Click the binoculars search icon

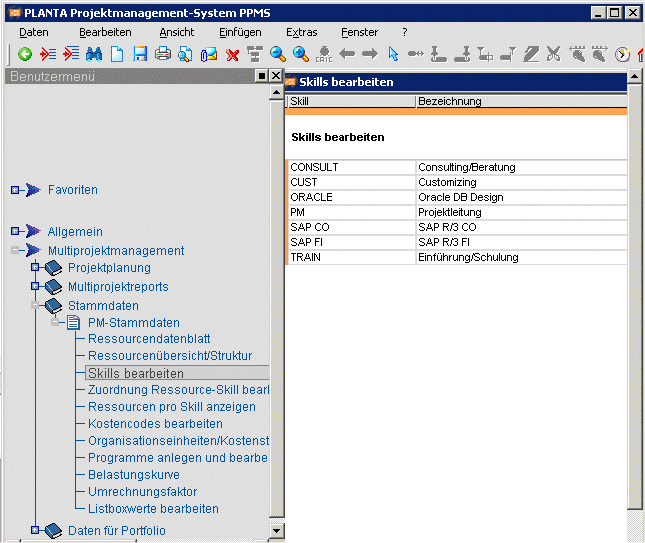tap(94, 54)
